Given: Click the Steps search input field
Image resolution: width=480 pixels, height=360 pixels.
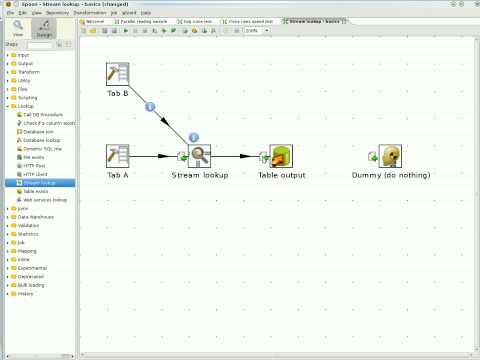Looking at the screenshot, I should (40, 44).
